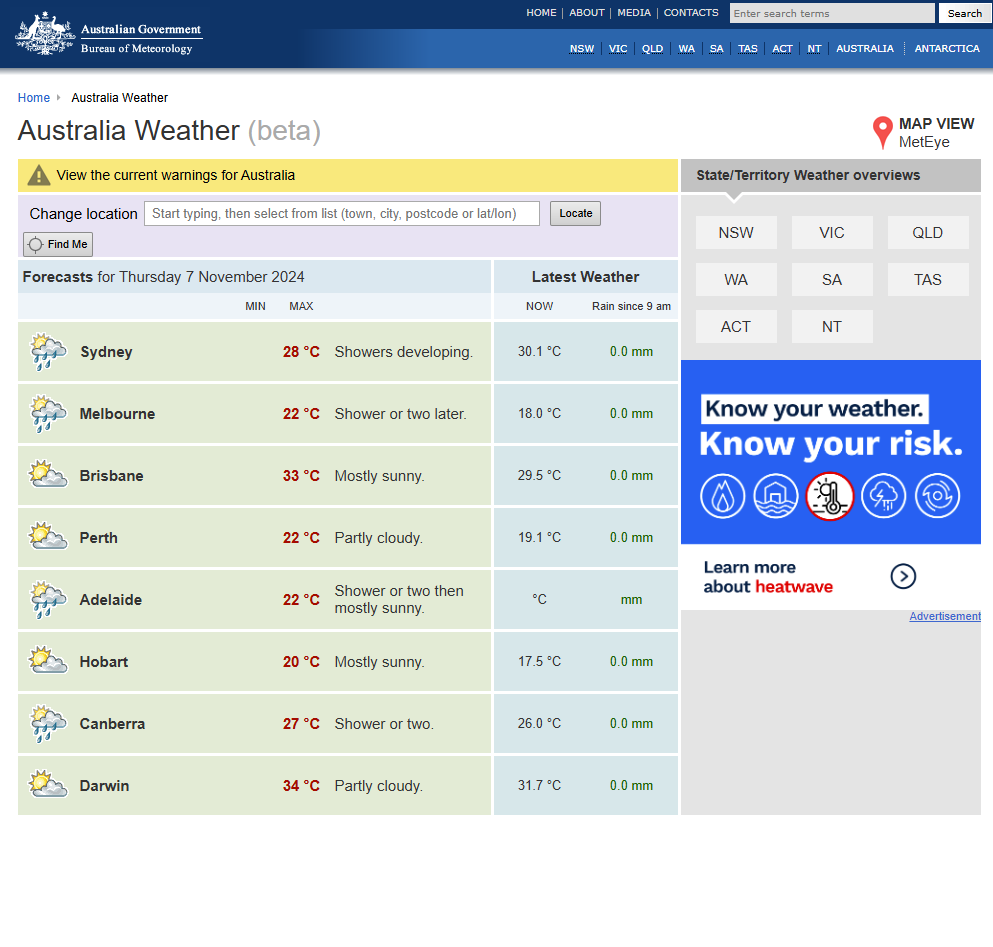The height and width of the screenshot is (947, 993).
Task: Select the TAS state overview button
Action: coord(927,280)
